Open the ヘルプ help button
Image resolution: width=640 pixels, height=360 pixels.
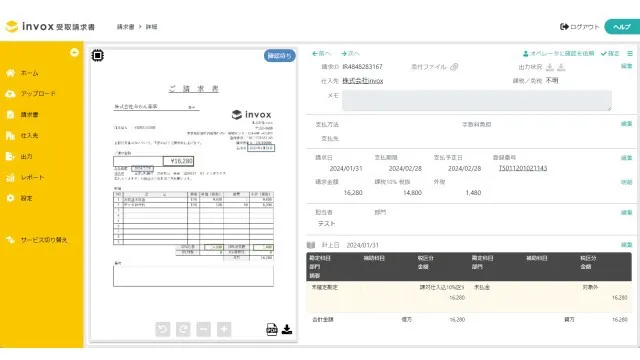[x=622, y=27]
